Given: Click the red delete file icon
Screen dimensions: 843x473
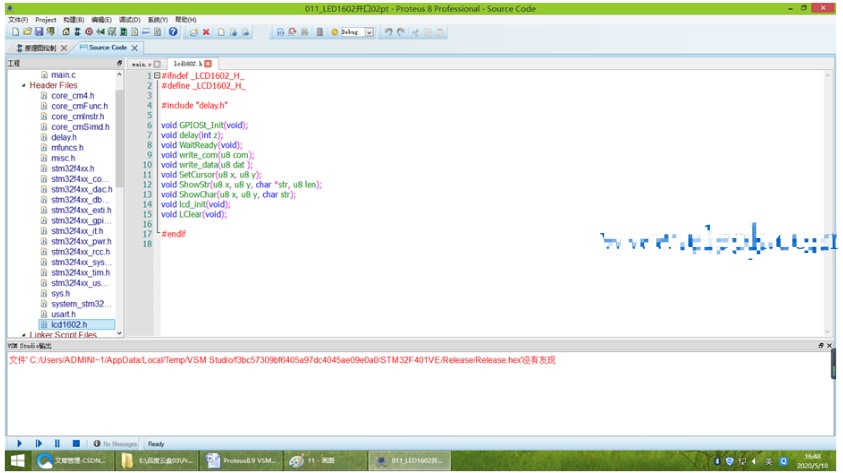Looking at the screenshot, I should (x=206, y=32).
